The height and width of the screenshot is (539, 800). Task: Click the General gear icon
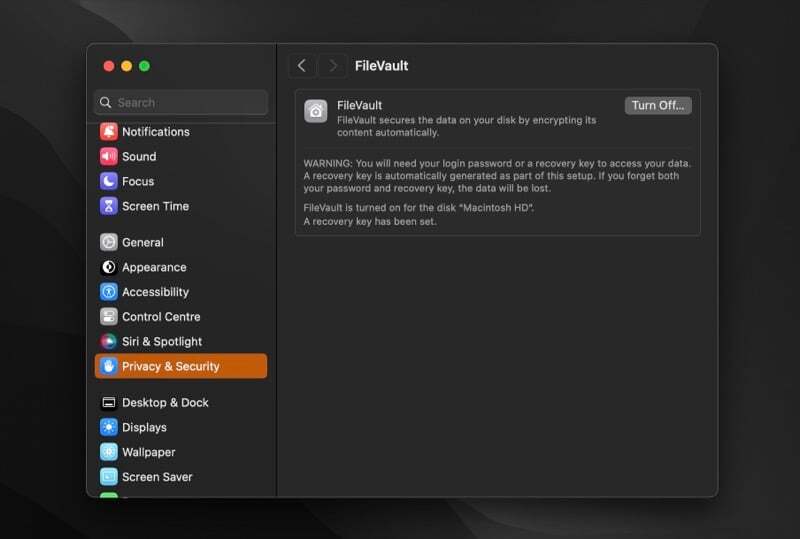coord(109,242)
